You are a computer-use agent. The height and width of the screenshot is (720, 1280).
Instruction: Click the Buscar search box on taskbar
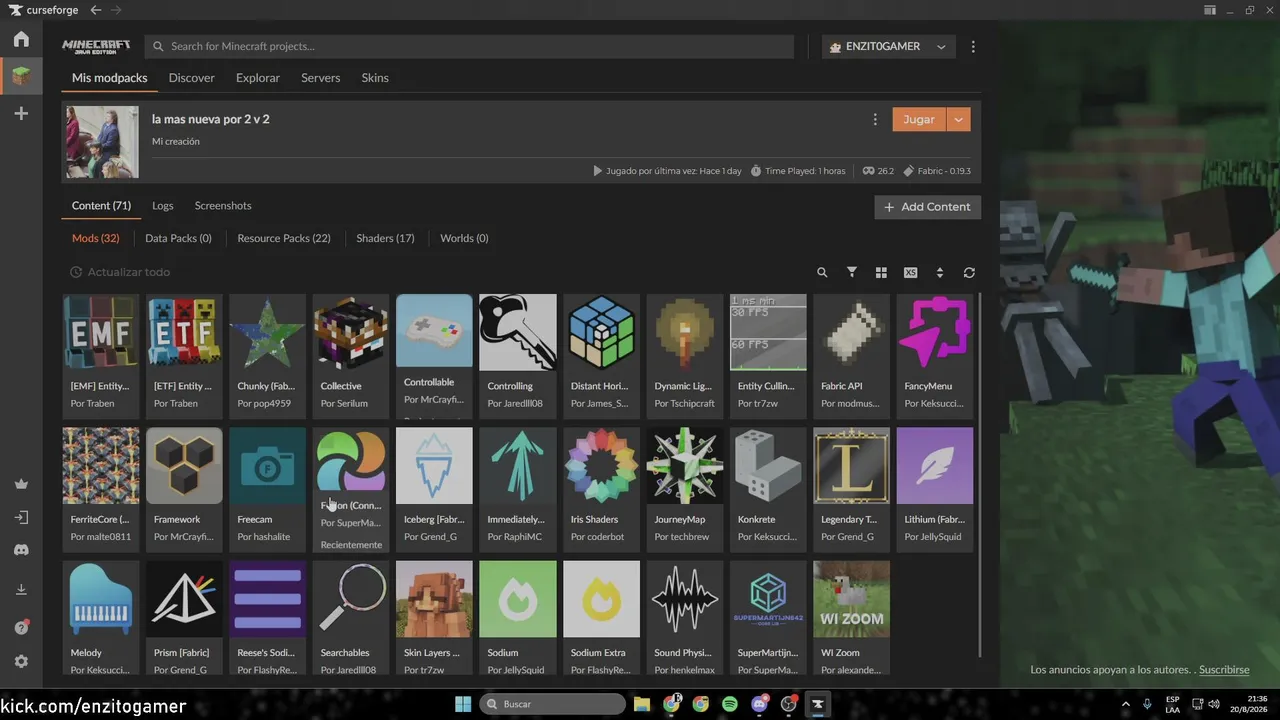pos(553,704)
